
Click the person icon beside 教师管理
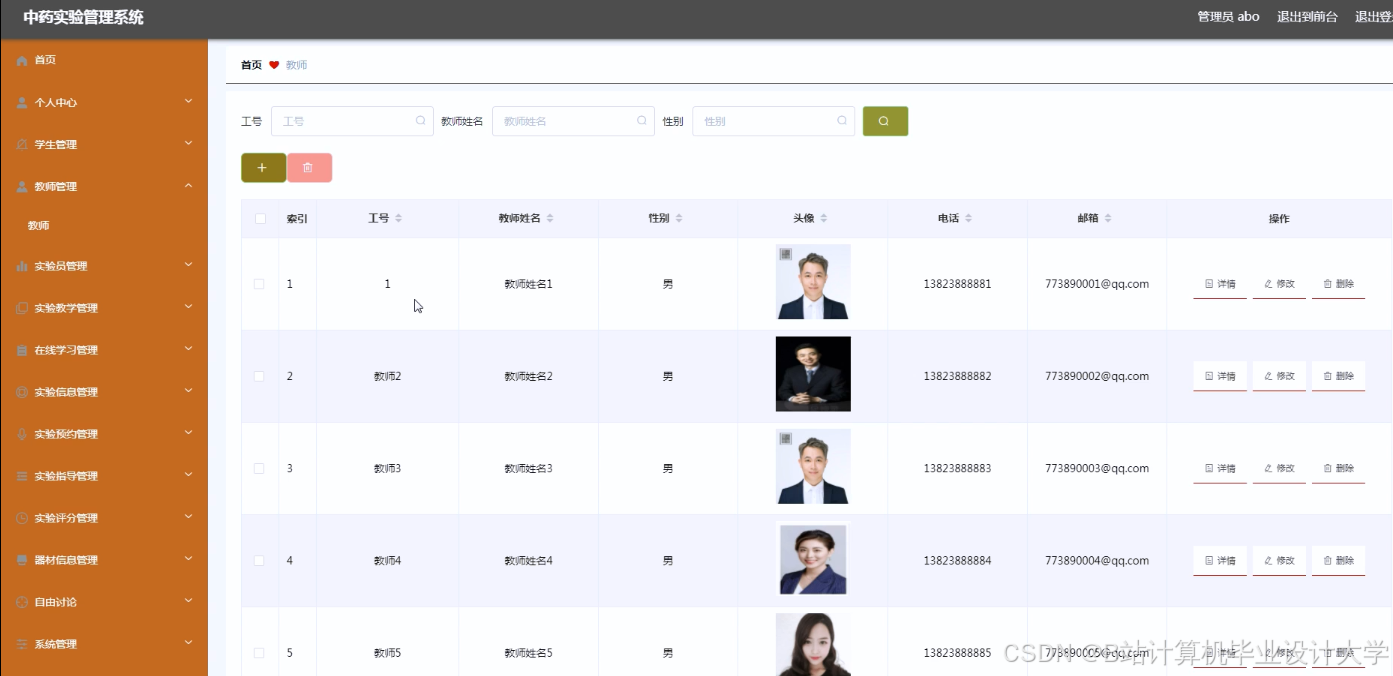pos(22,187)
